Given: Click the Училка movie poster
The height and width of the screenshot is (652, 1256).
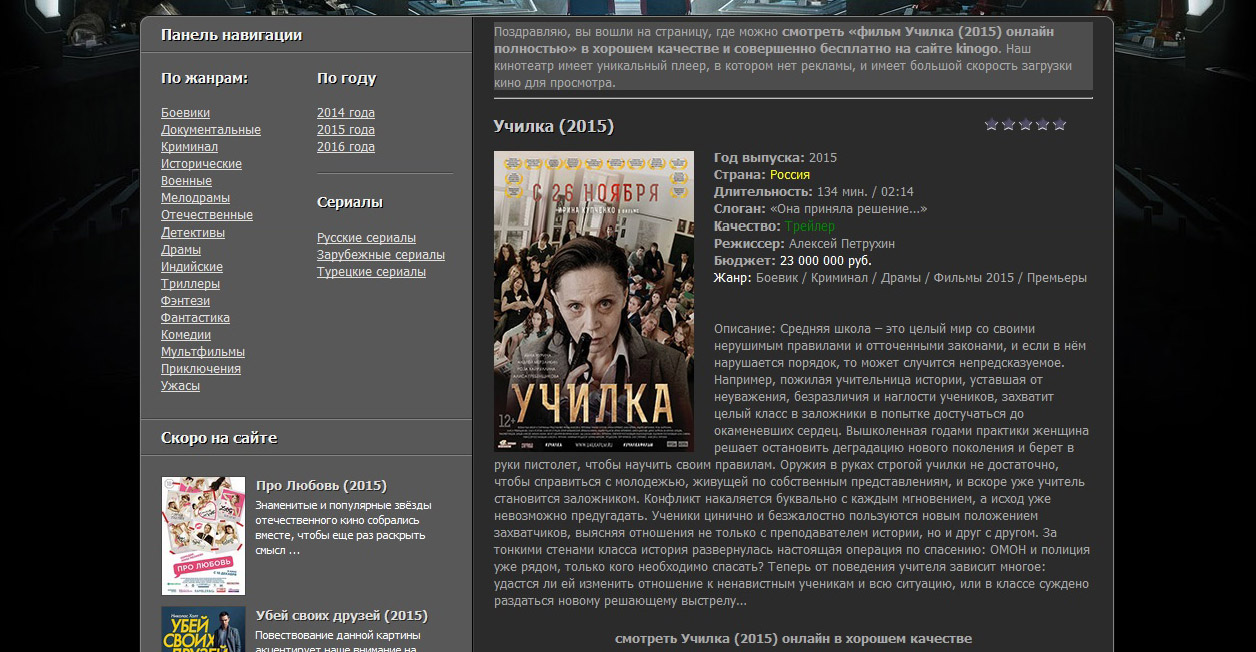Looking at the screenshot, I should coord(594,301).
